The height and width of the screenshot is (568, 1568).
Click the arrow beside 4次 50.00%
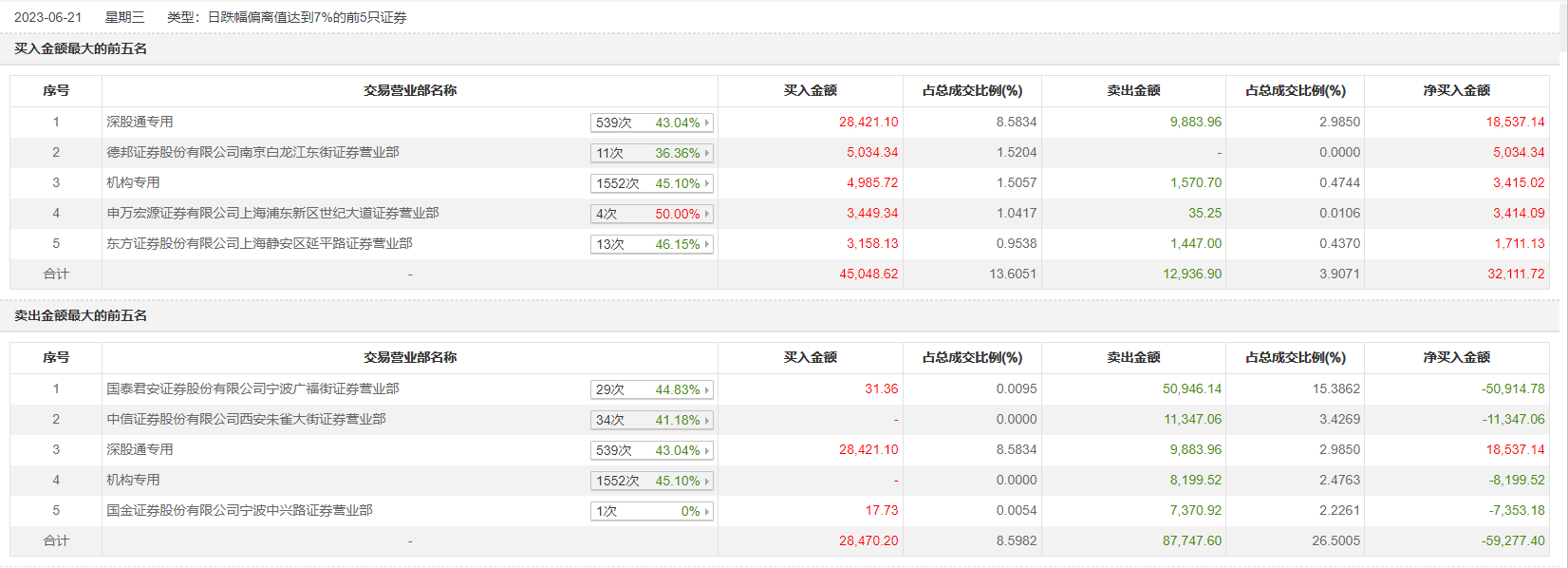coord(707,214)
